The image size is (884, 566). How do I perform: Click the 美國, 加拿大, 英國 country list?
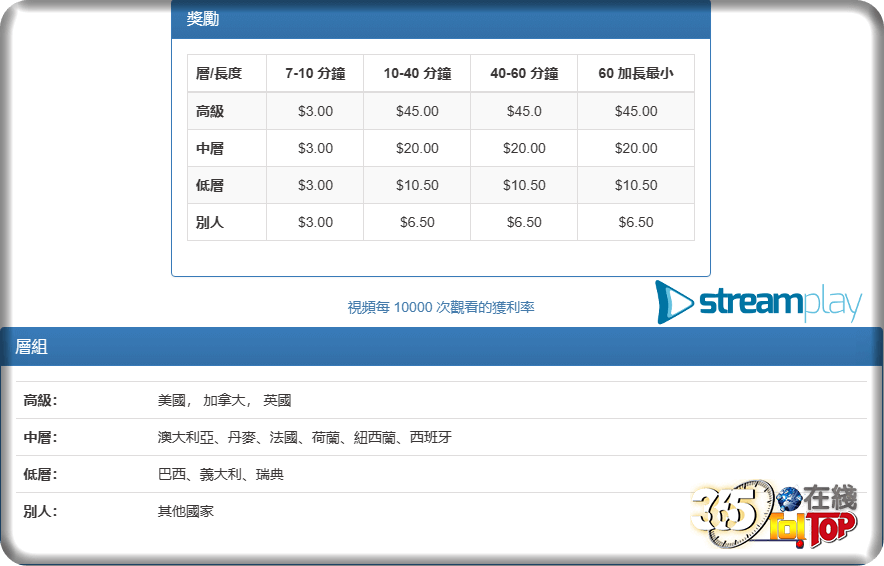(x=224, y=401)
